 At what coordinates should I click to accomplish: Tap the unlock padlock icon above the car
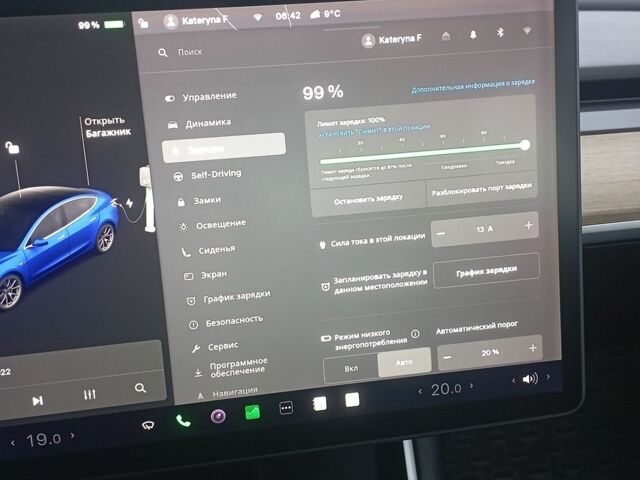point(12,147)
